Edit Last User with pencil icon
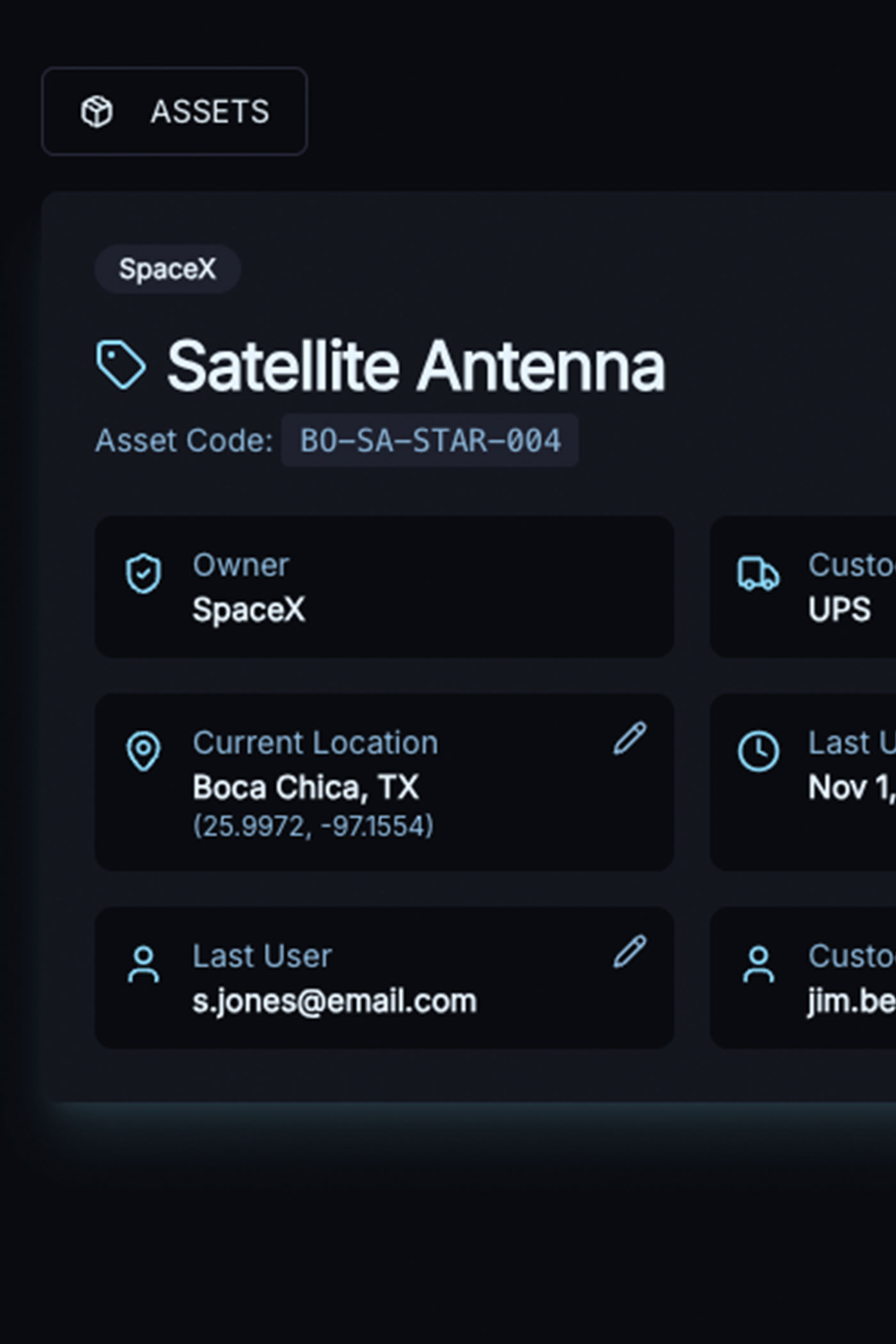Viewport: 896px width, 1344px height. [630, 951]
